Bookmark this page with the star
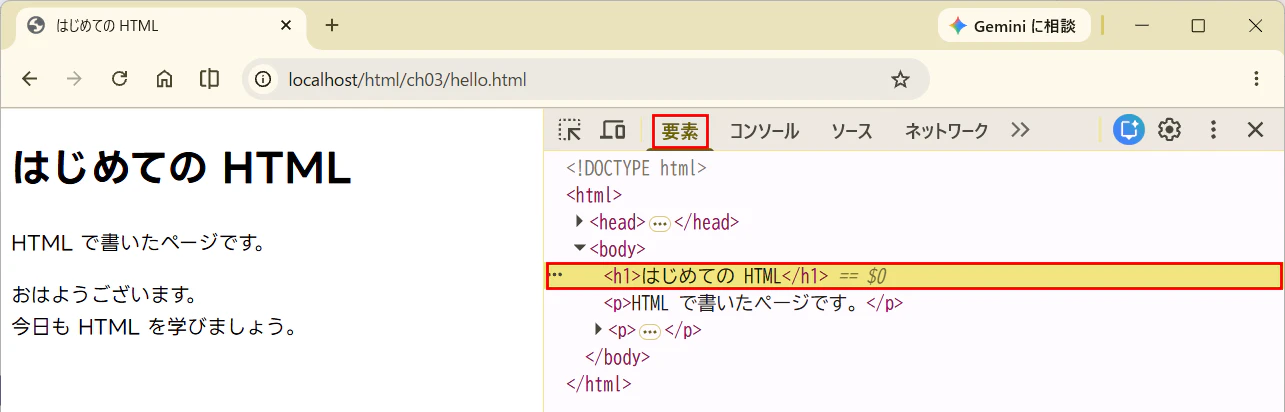Screen dimensions: 1285x412 pos(901,80)
